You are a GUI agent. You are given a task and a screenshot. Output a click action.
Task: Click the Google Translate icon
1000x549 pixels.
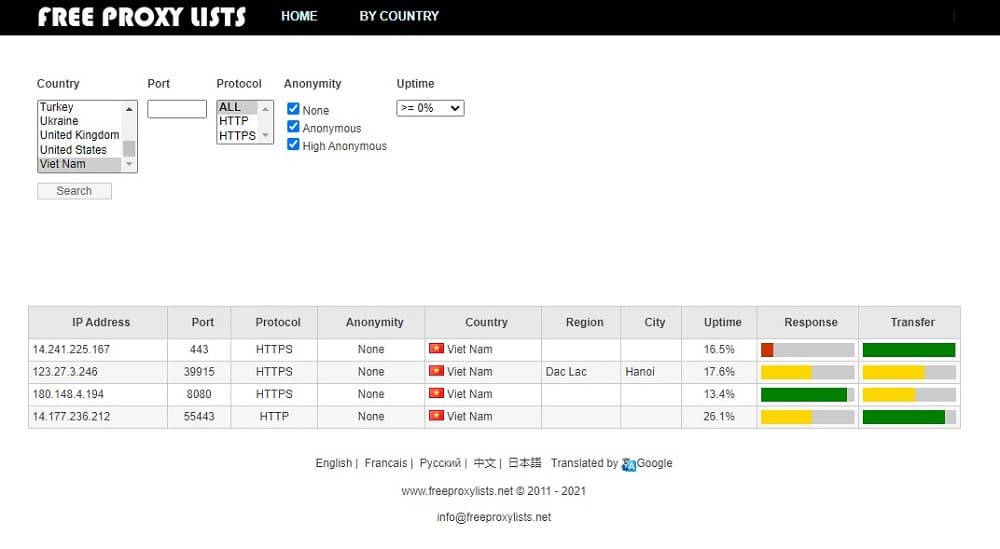(x=629, y=464)
